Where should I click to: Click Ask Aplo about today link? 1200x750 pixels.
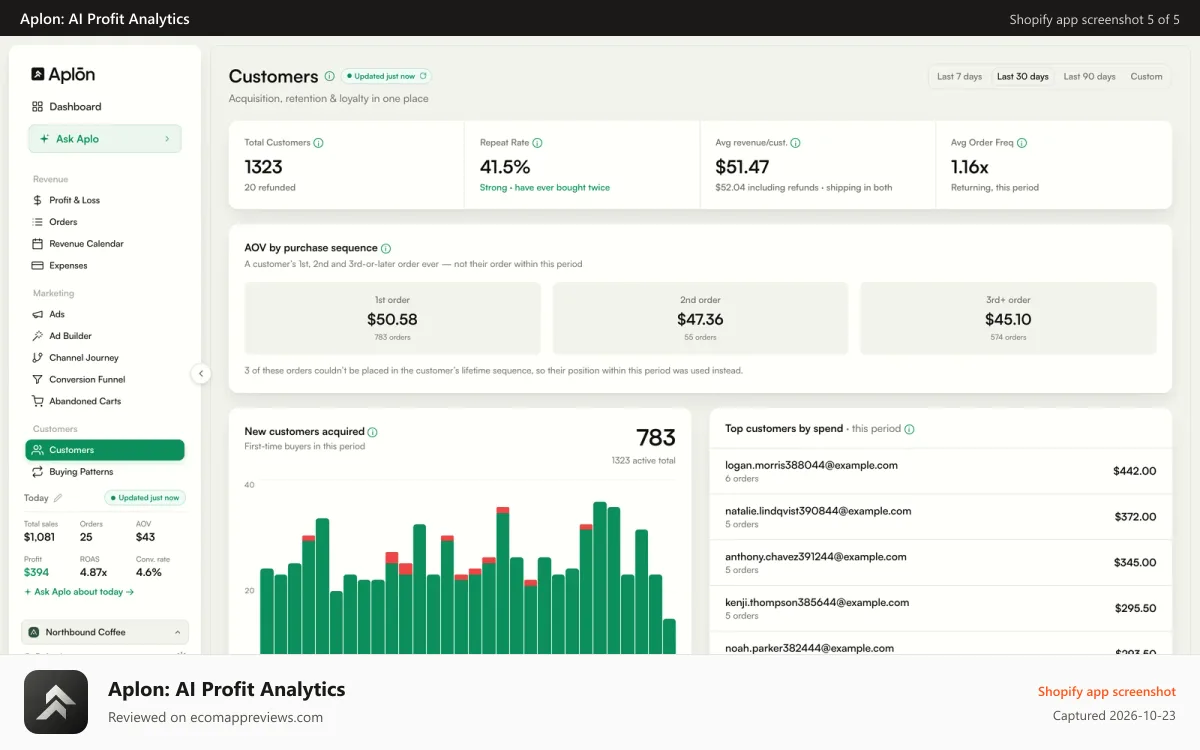[79, 592]
